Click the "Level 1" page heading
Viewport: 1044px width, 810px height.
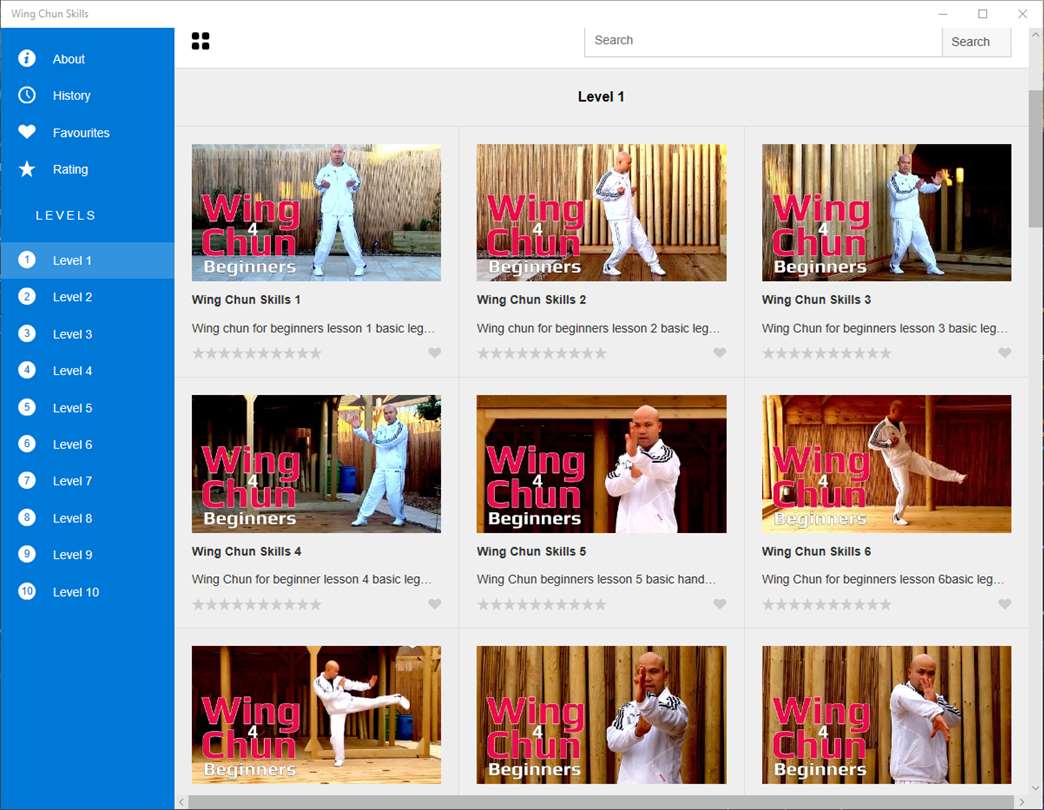pyautogui.click(x=601, y=97)
